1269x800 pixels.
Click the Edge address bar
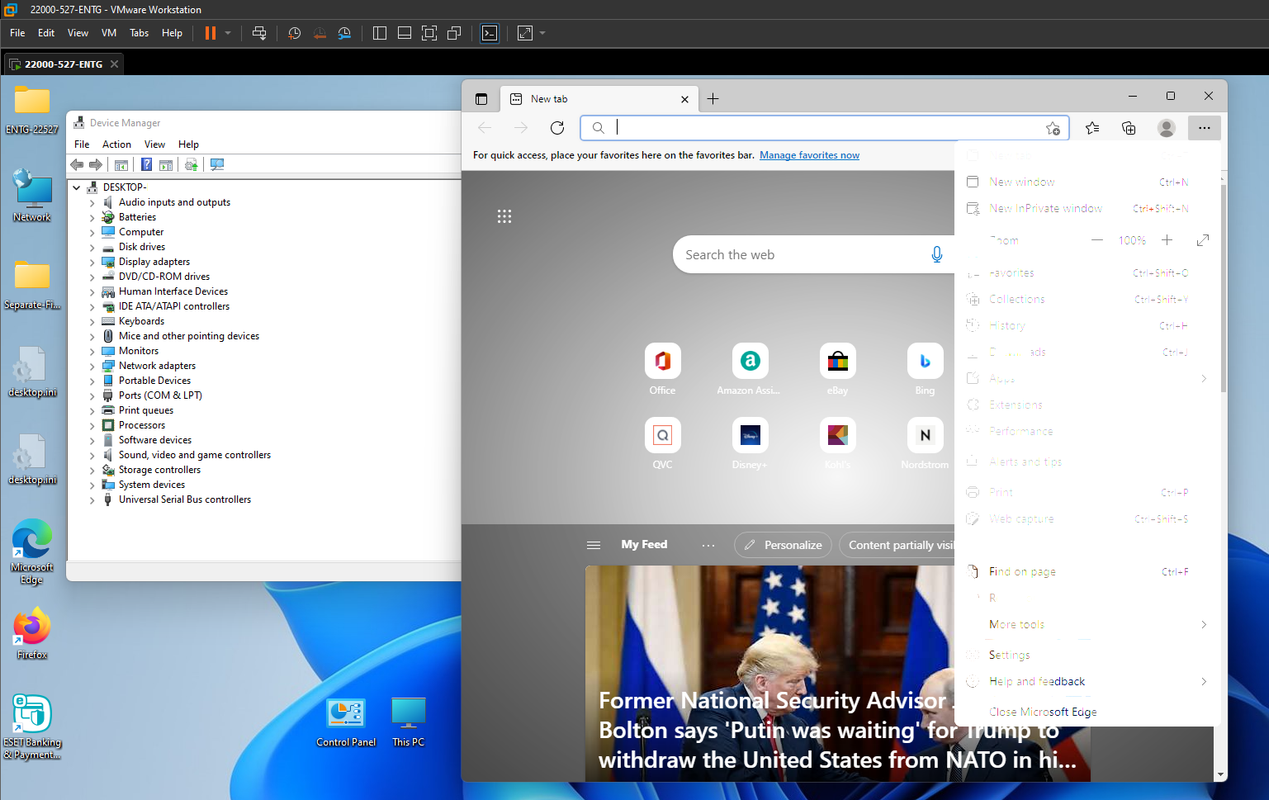pyautogui.click(x=825, y=128)
